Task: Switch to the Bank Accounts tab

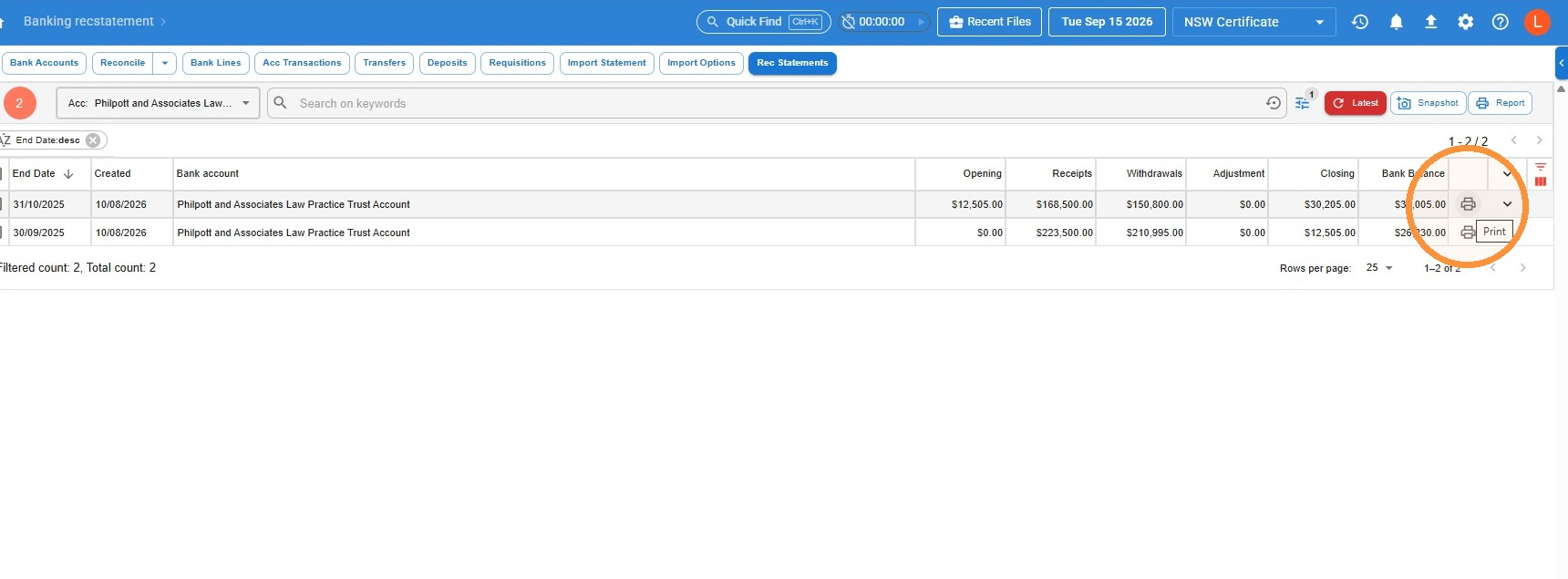Action: click(44, 63)
